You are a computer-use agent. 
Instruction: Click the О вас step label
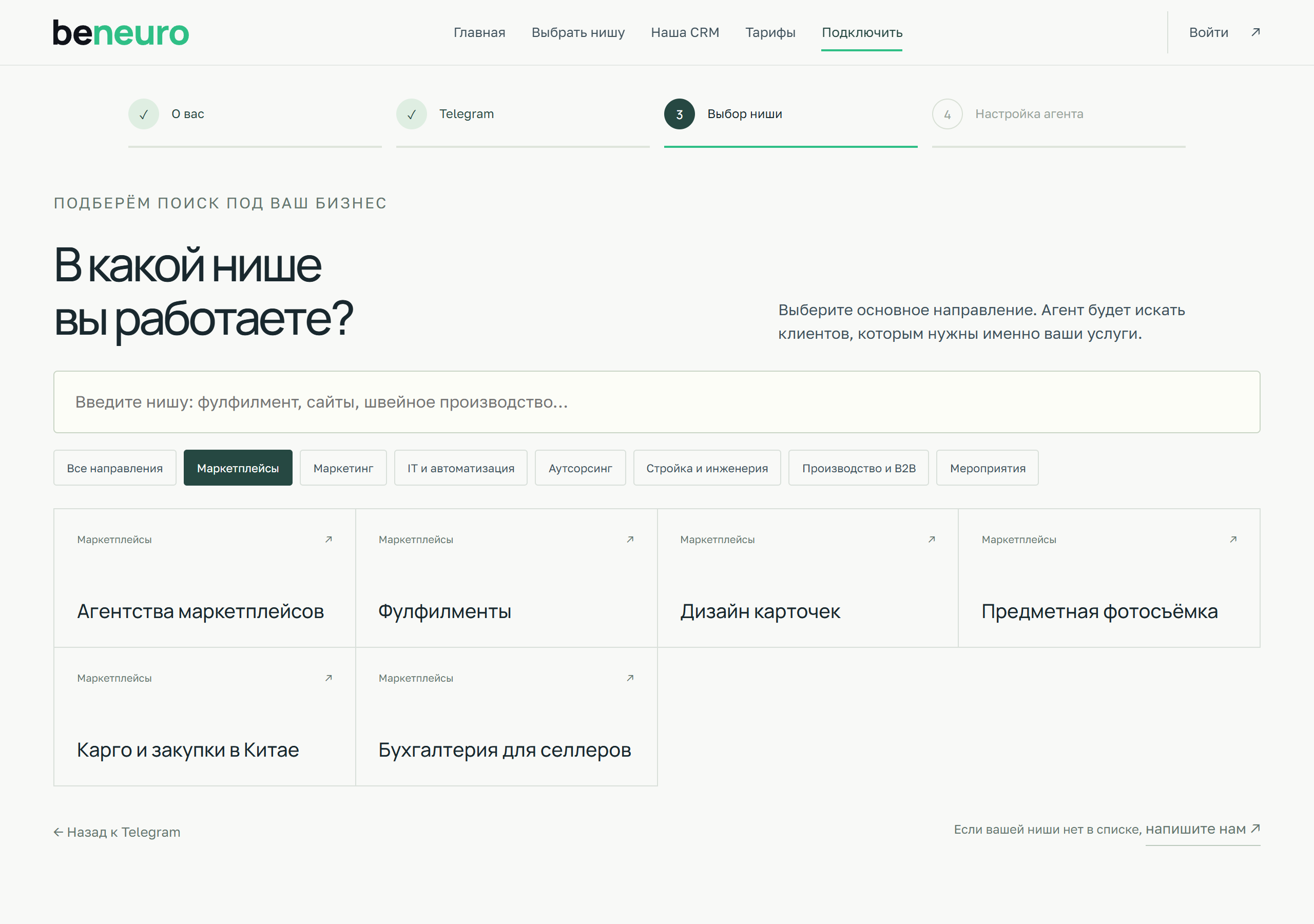[x=188, y=114]
